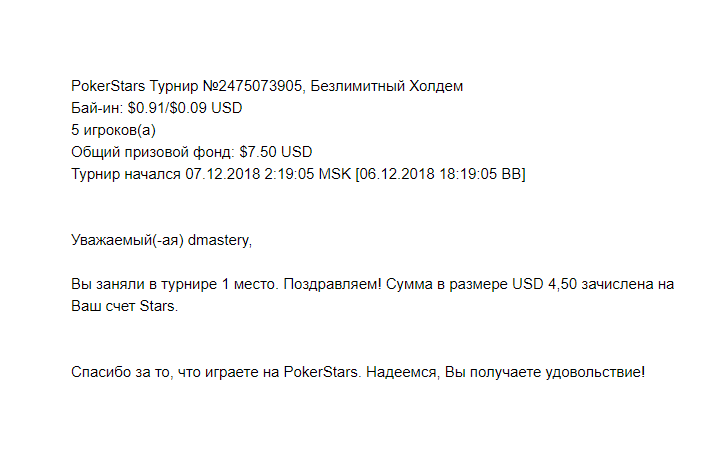Click the Бай-ин label
This screenshot has width=721, height=455.
[97, 108]
